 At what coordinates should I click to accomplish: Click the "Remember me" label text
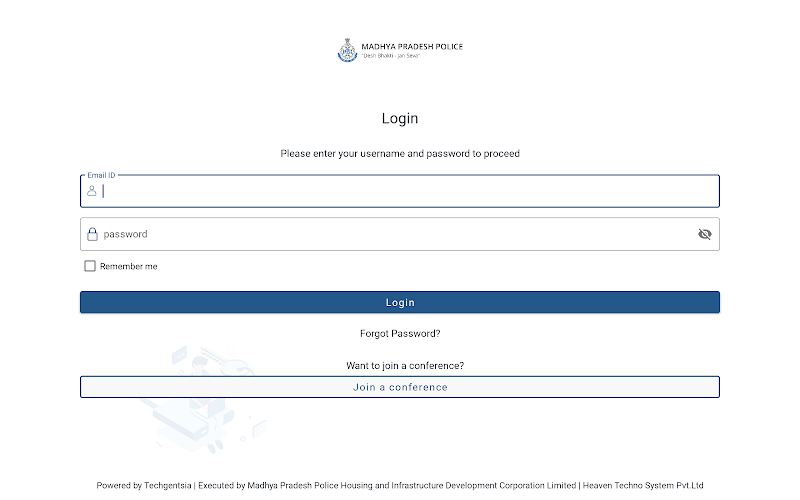click(128, 267)
